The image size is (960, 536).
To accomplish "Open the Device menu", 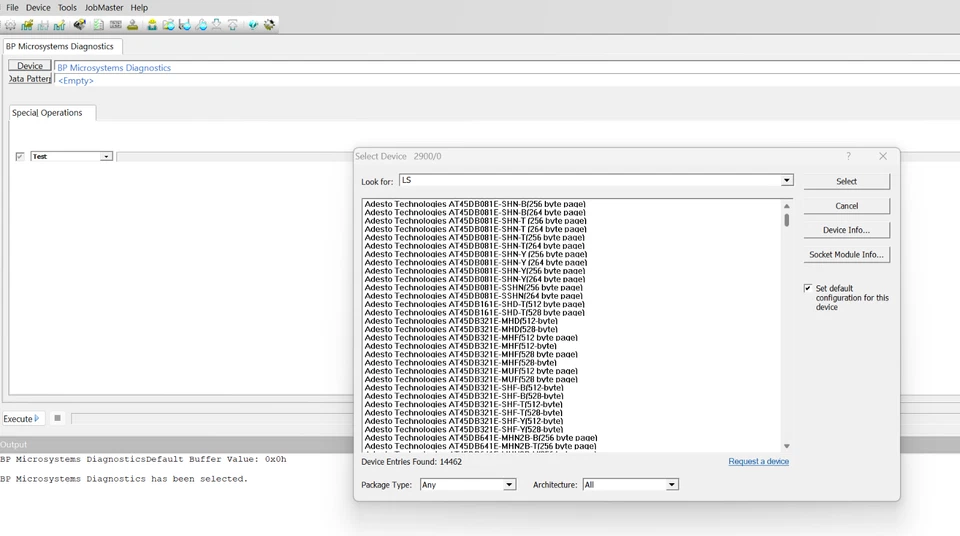I will [38, 7].
